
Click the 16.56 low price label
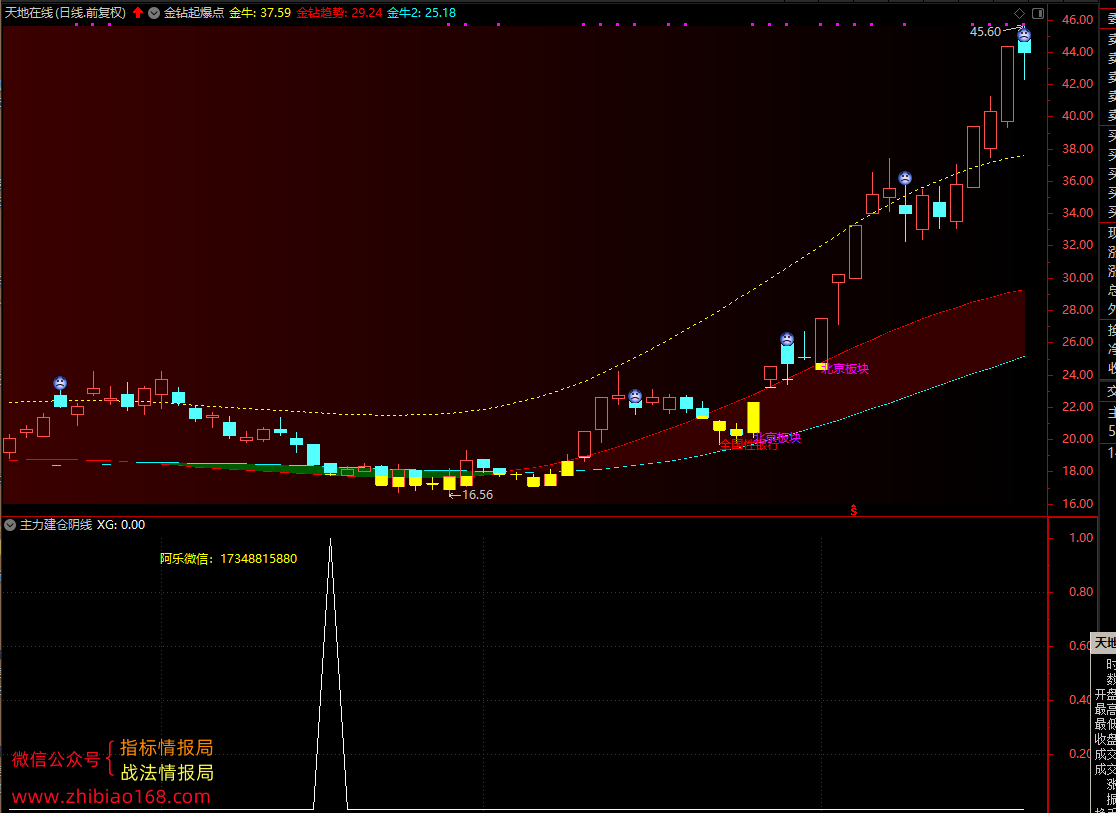pos(477,495)
